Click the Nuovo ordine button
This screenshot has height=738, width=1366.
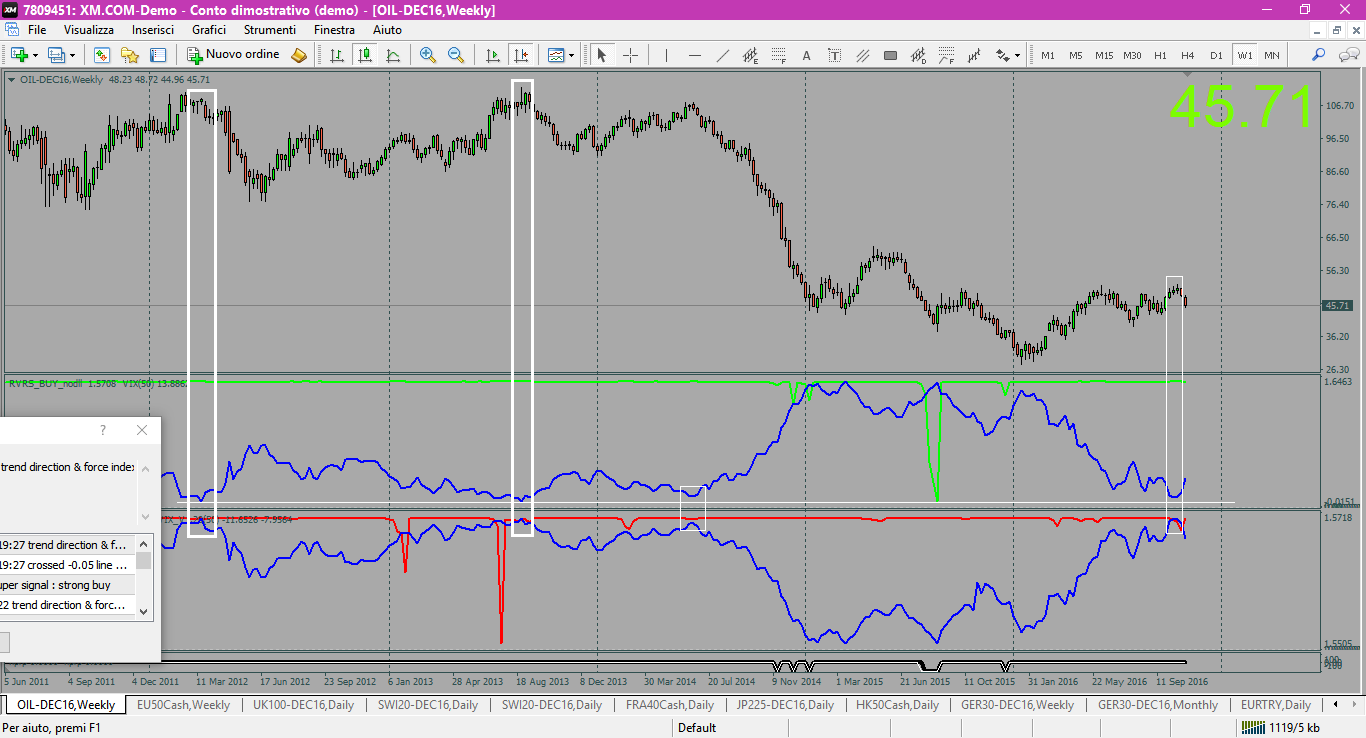[234, 55]
